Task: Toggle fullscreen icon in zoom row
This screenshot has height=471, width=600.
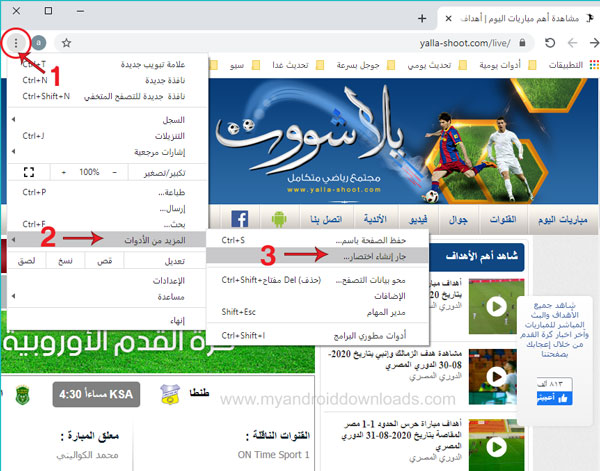Action: pos(29,172)
